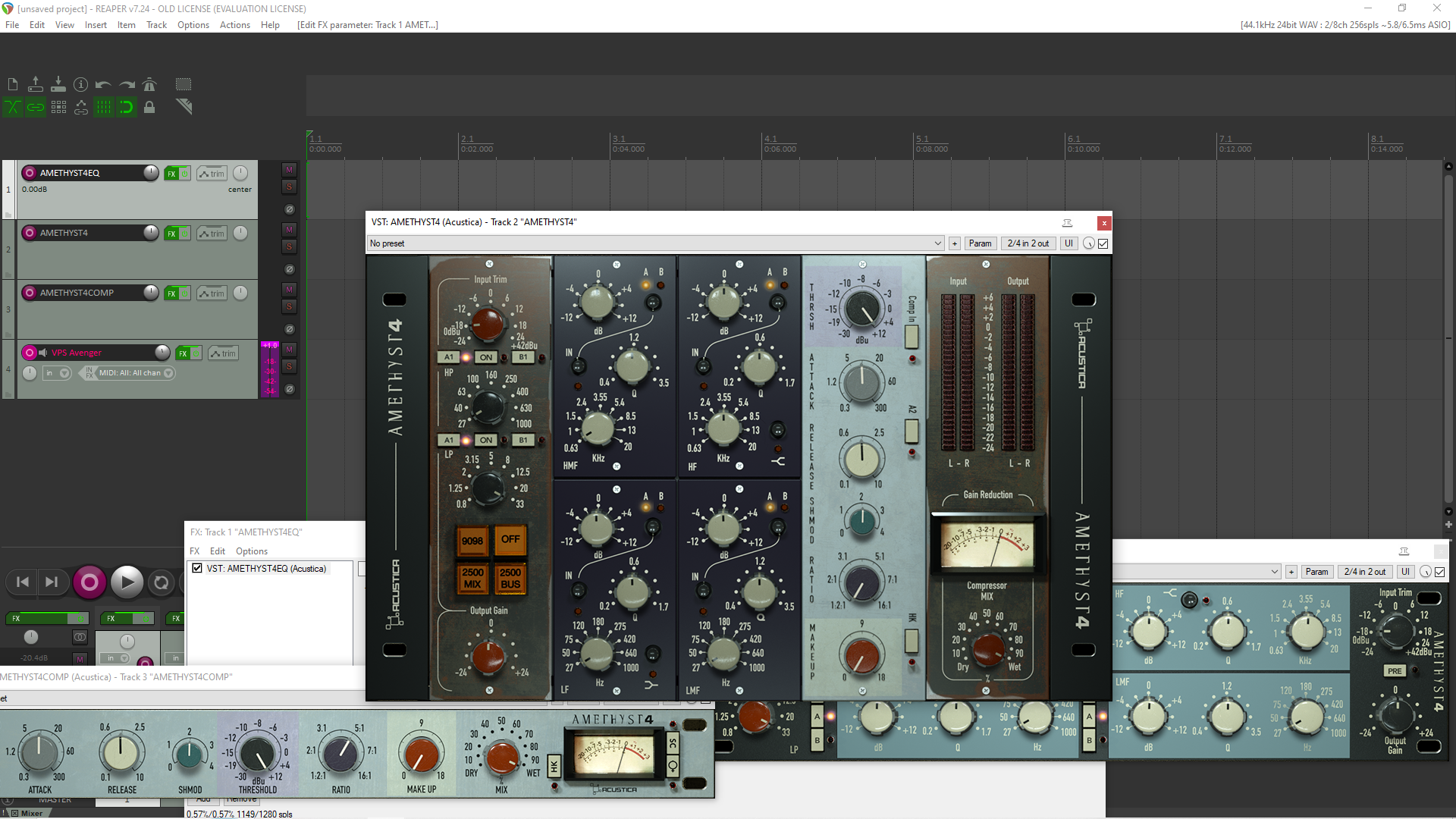Invert phase on the AMETHYST4EQ track

(289, 209)
